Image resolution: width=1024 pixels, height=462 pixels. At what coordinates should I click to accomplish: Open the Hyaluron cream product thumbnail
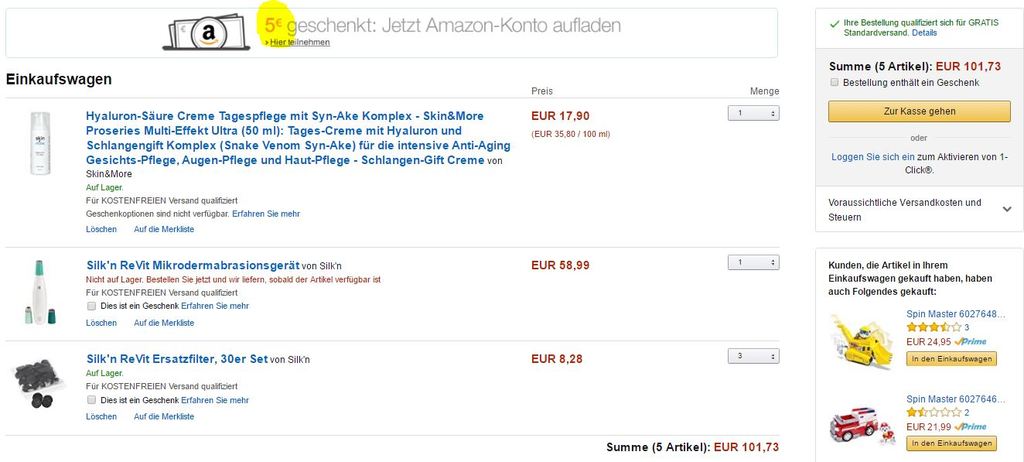coord(40,144)
